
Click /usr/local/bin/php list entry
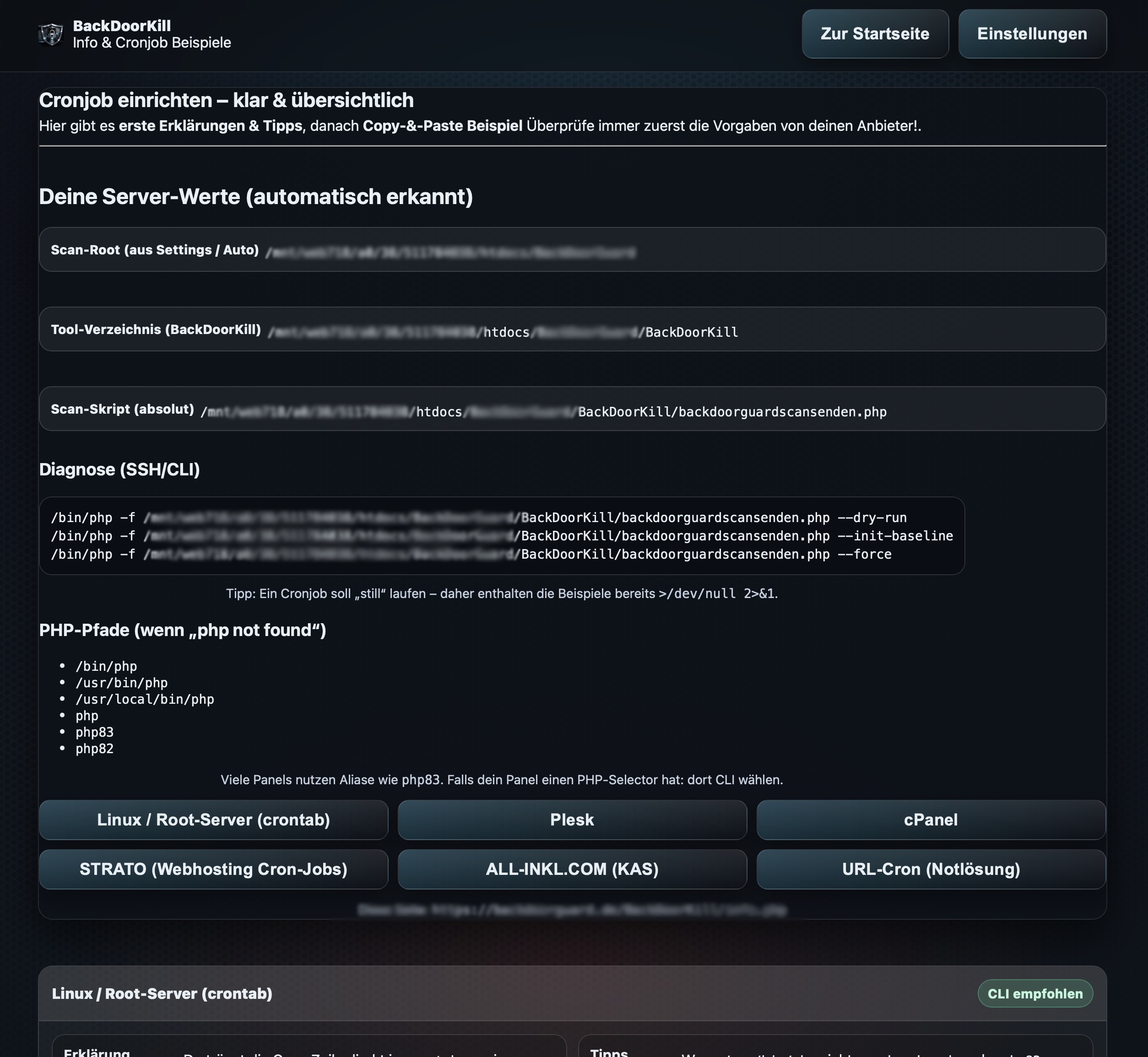(145, 699)
